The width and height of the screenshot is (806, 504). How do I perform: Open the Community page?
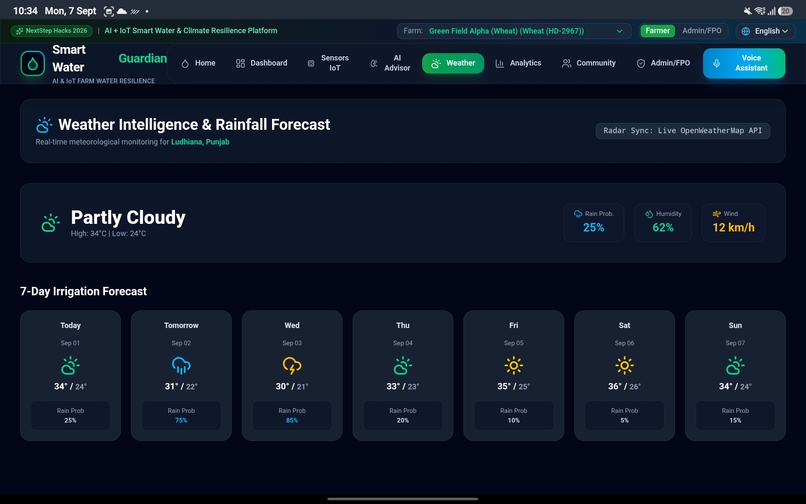(x=589, y=63)
